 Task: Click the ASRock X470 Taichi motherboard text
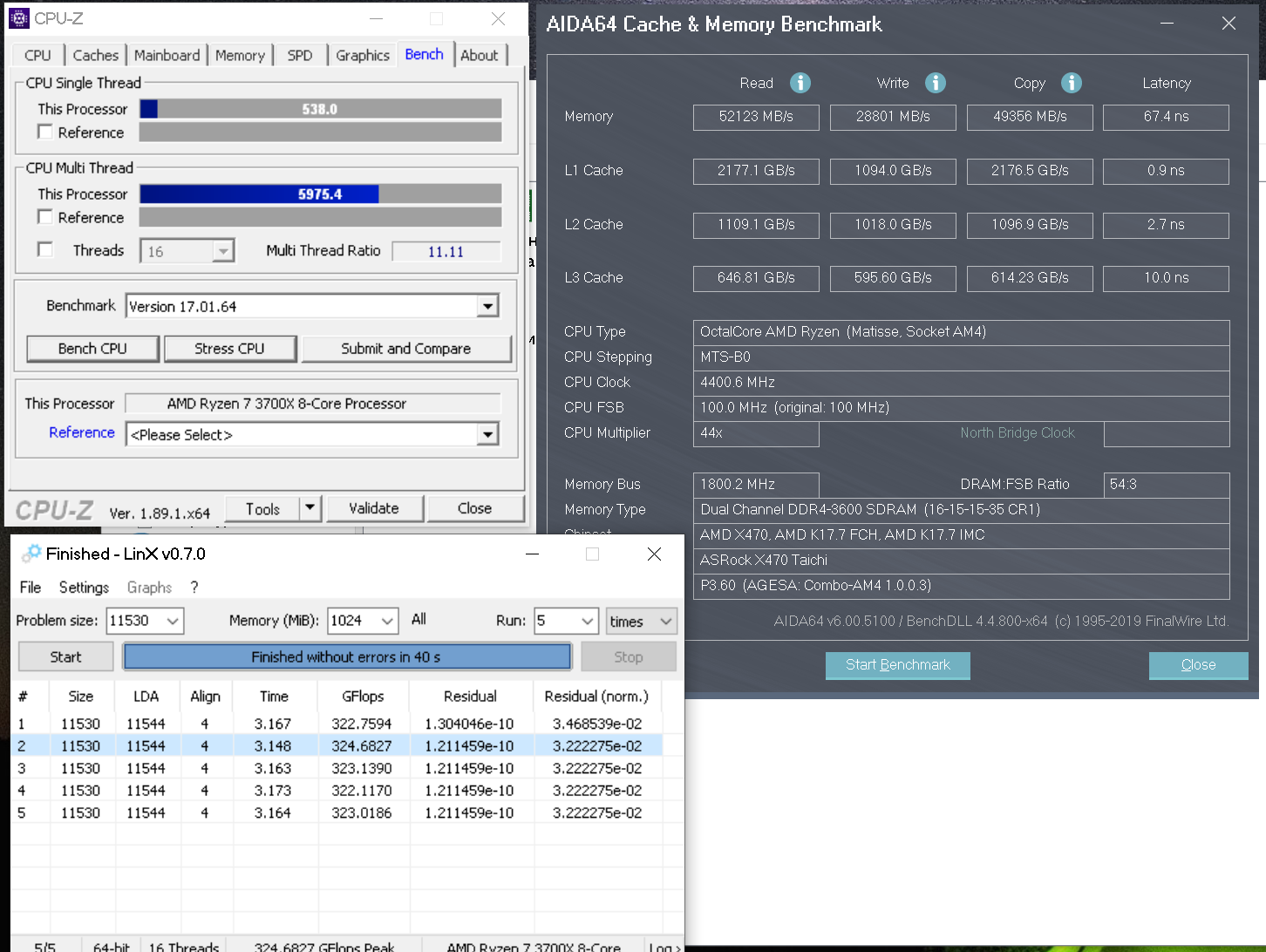tap(764, 561)
